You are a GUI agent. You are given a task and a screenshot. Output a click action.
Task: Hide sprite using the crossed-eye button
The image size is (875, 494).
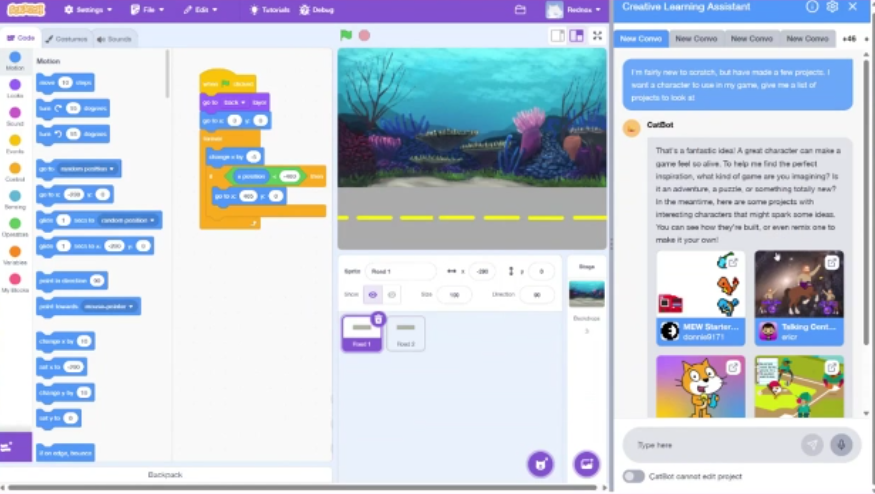pyautogui.click(x=392, y=295)
